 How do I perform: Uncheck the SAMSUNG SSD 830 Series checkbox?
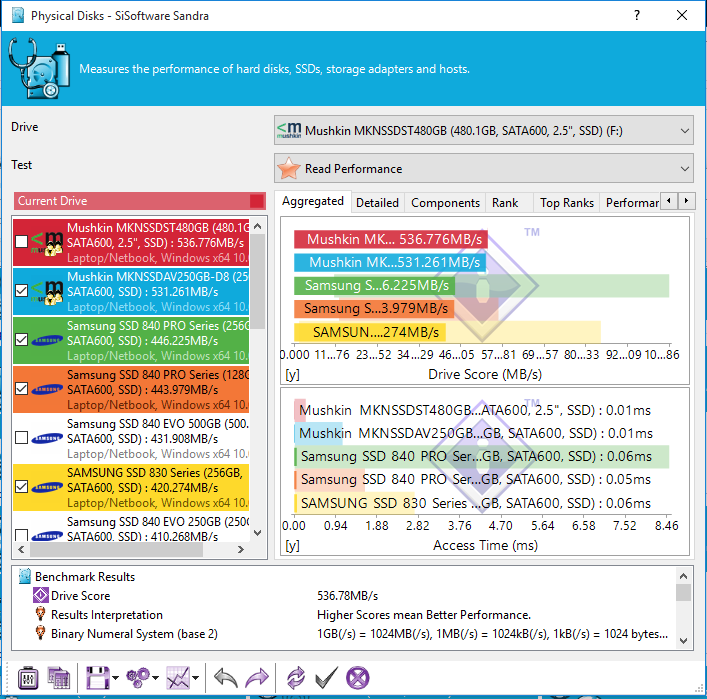(21, 487)
